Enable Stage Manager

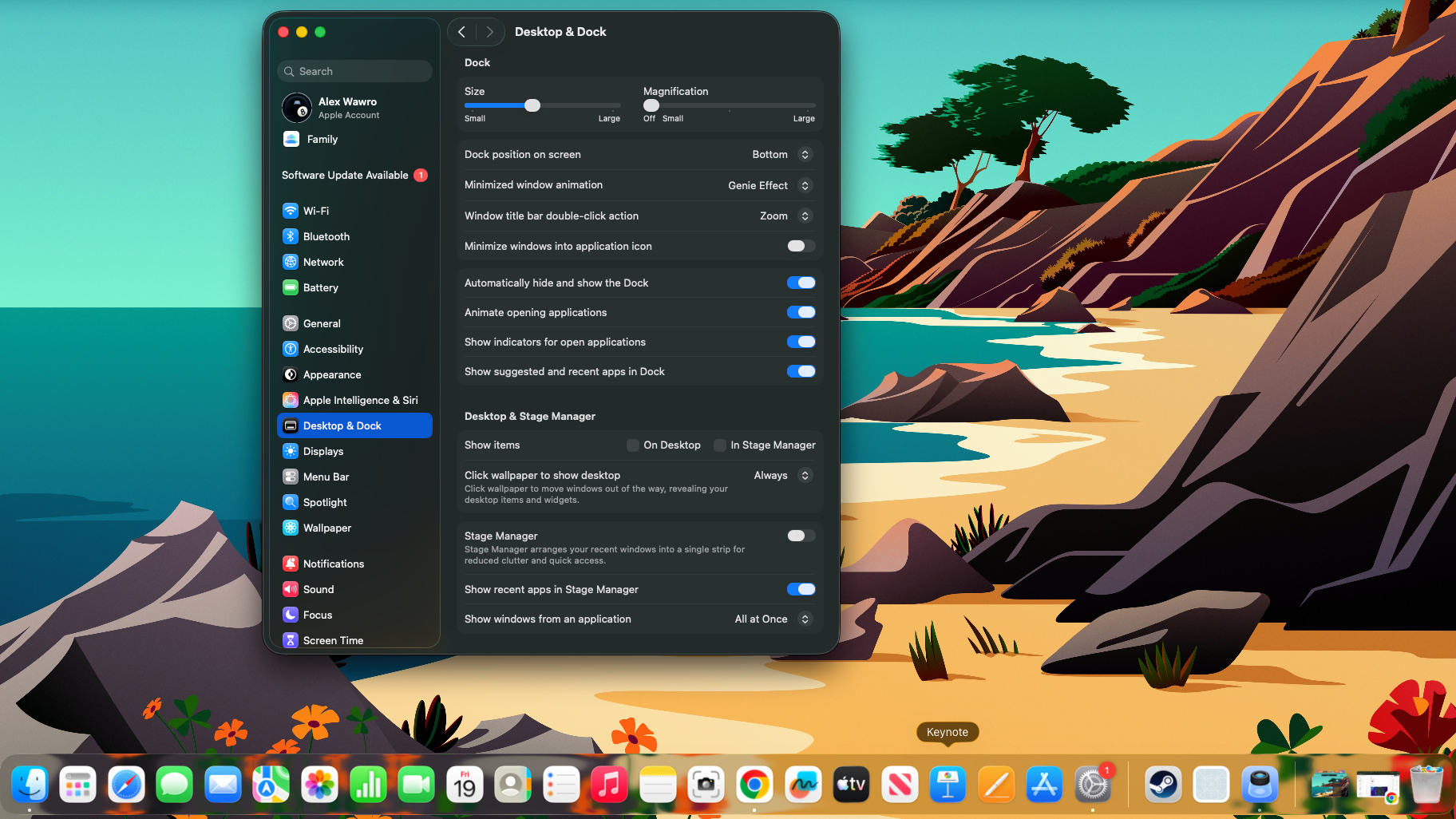(799, 536)
